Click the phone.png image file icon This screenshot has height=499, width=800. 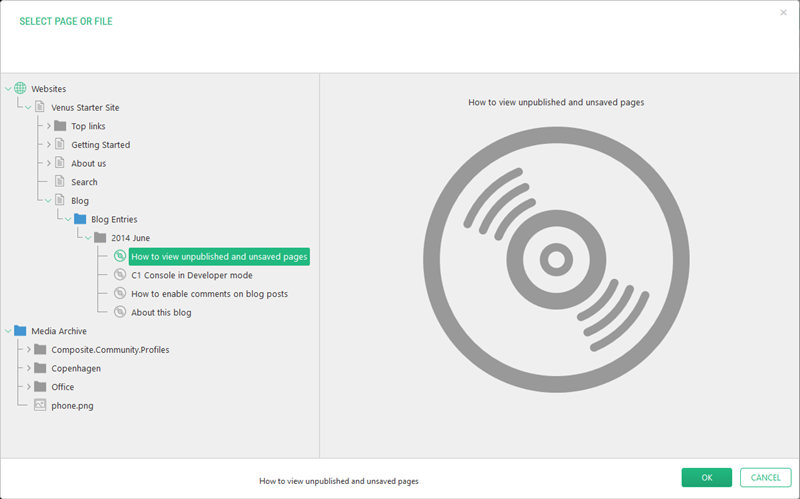(40, 405)
